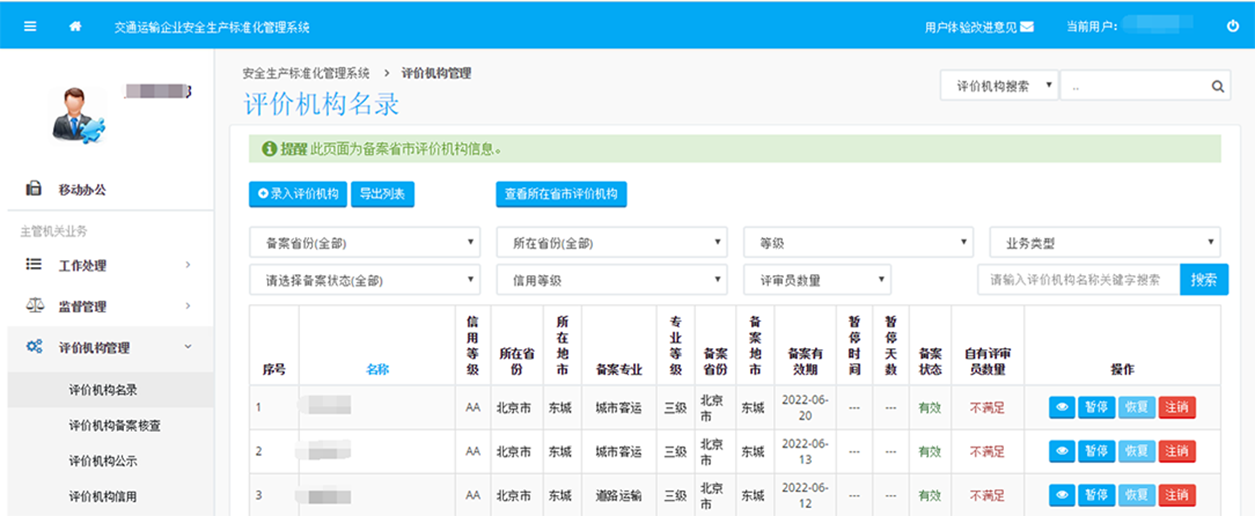Click 暂停 button in row 2

1096,452
